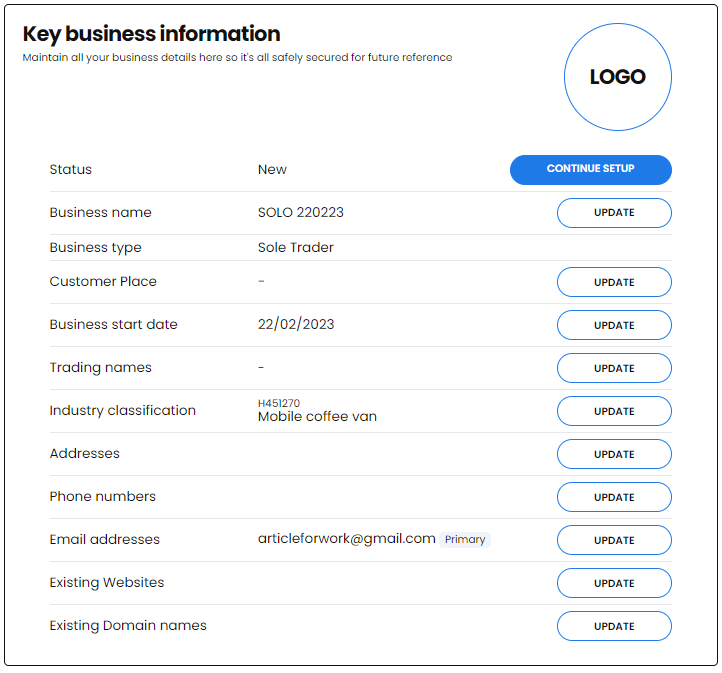Click the Customer Place label
Image resolution: width=722 pixels, height=673 pixels.
pos(103,281)
